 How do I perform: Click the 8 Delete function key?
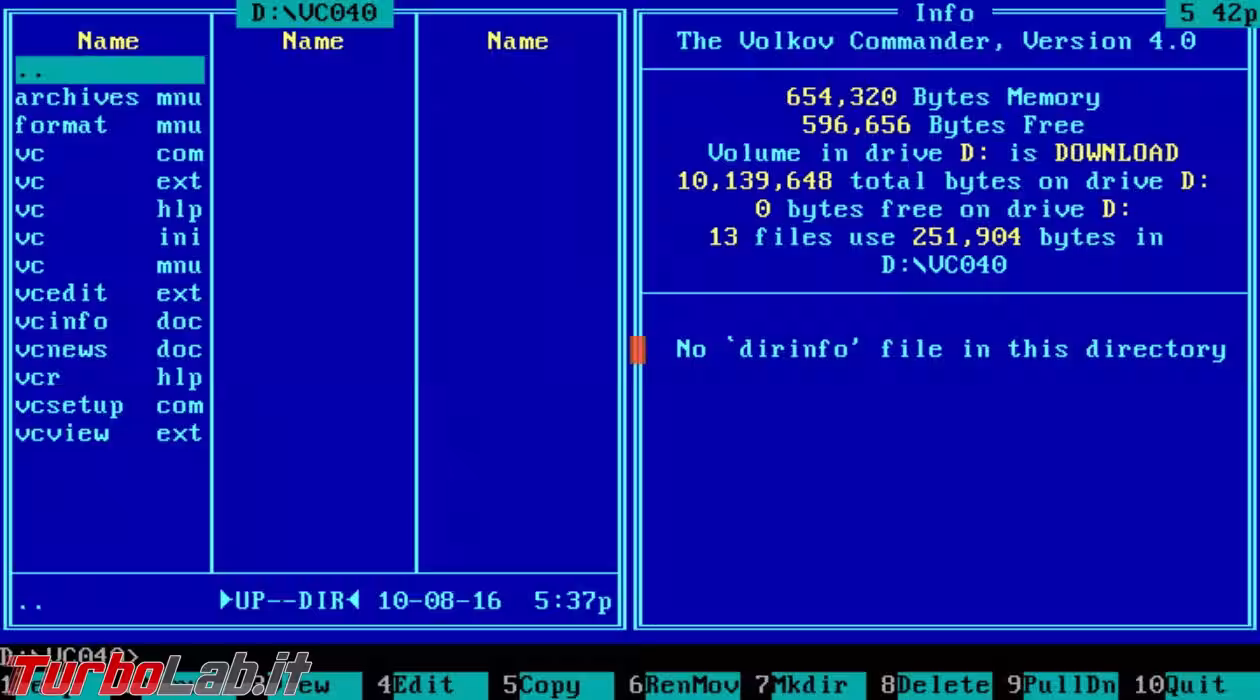point(936,686)
